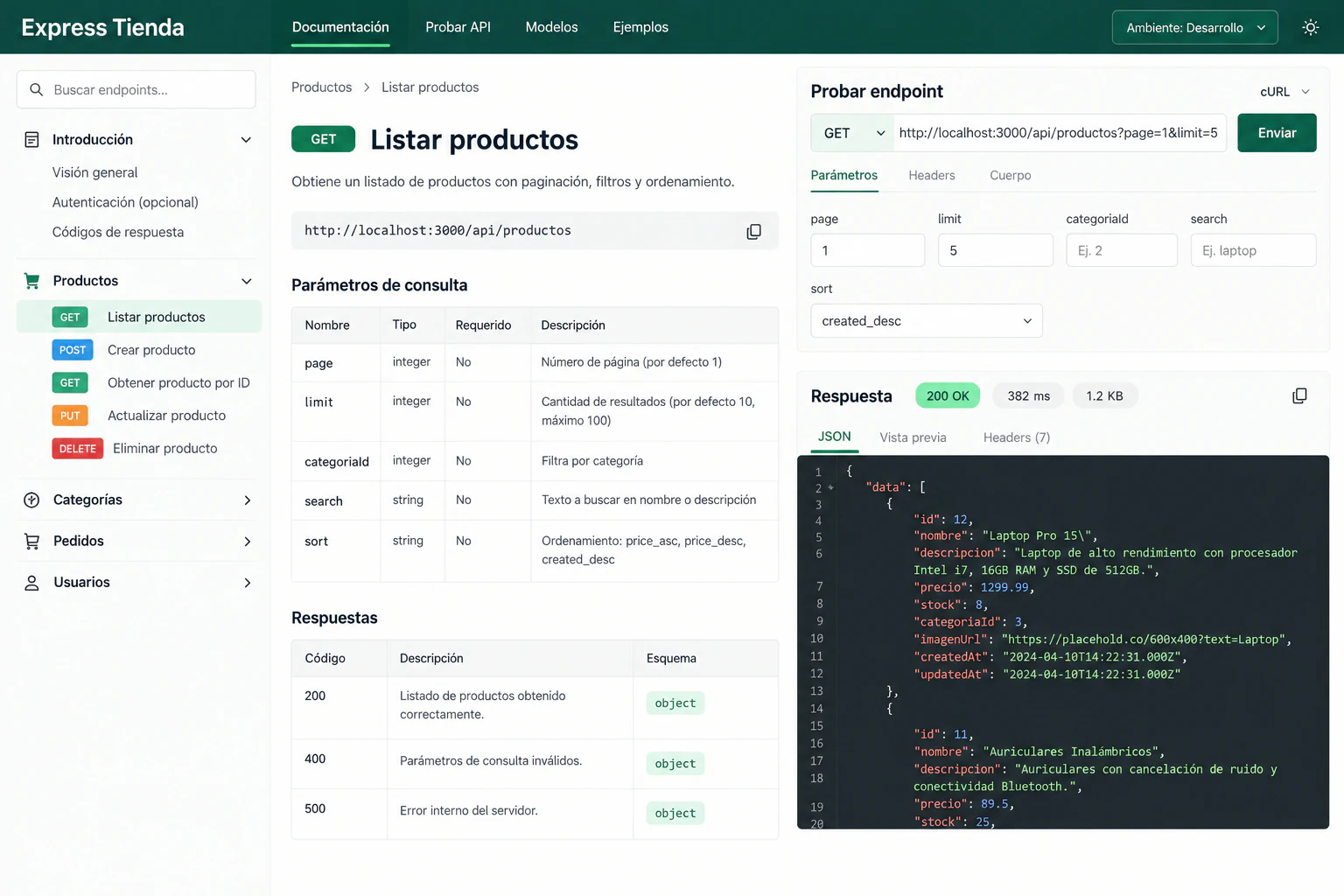The height and width of the screenshot is (896, 1344).
Task: Switch to the Modelos tab
Action: [x=551, y=27]
